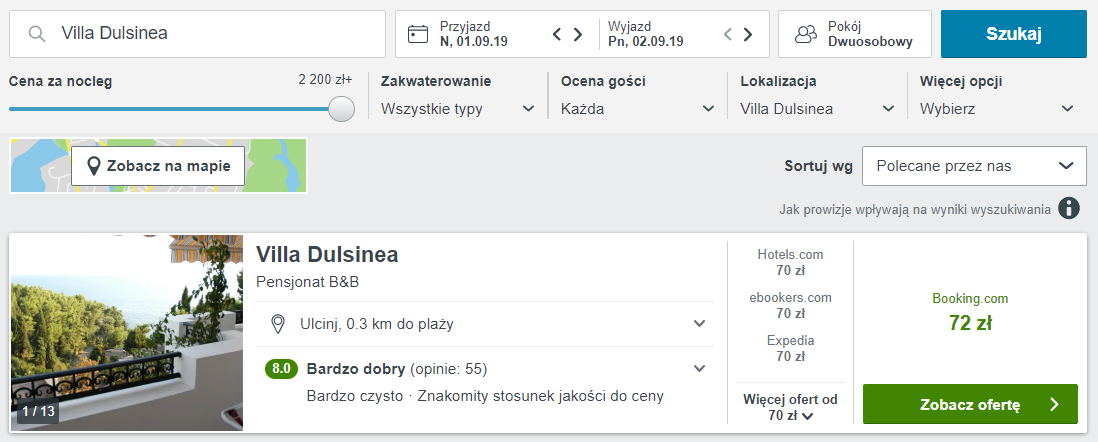Click the commission info icon
Viewport: 1098px width, 442px height.
(x=1069, y=209)
